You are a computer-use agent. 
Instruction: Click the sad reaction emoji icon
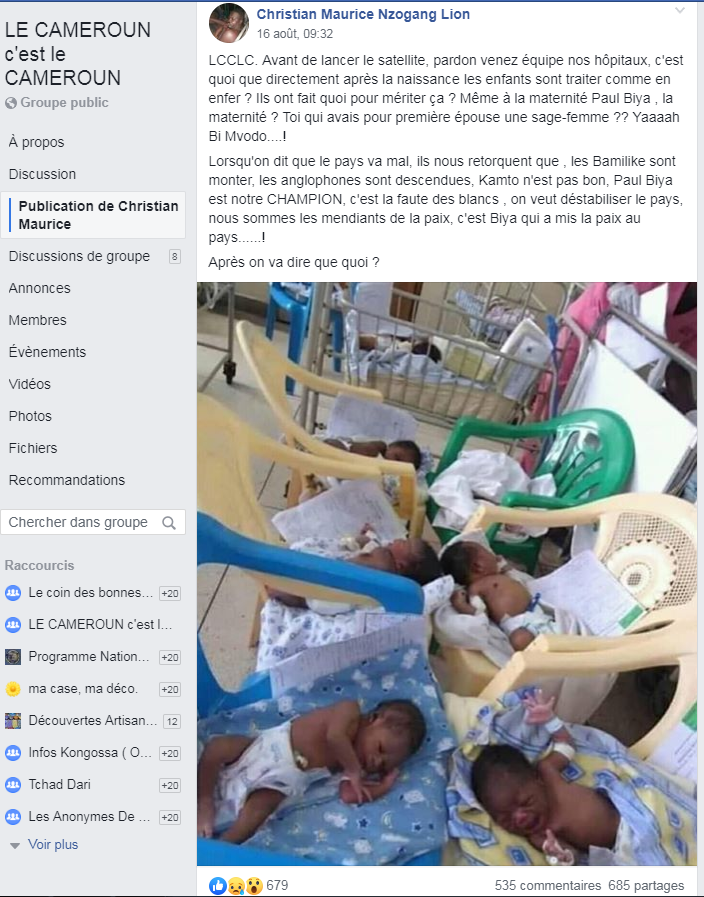(236, 886)
